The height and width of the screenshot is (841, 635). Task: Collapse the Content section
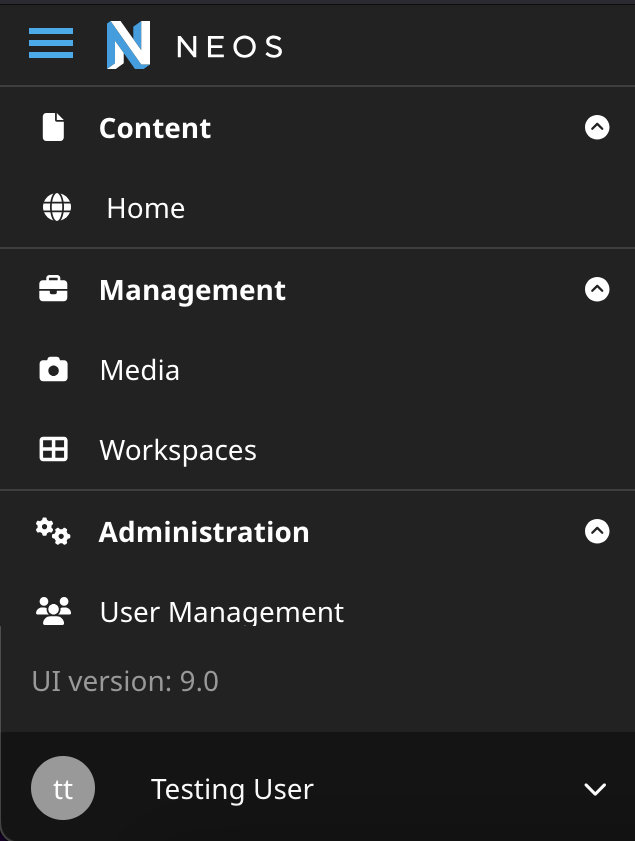pos(597,127)
